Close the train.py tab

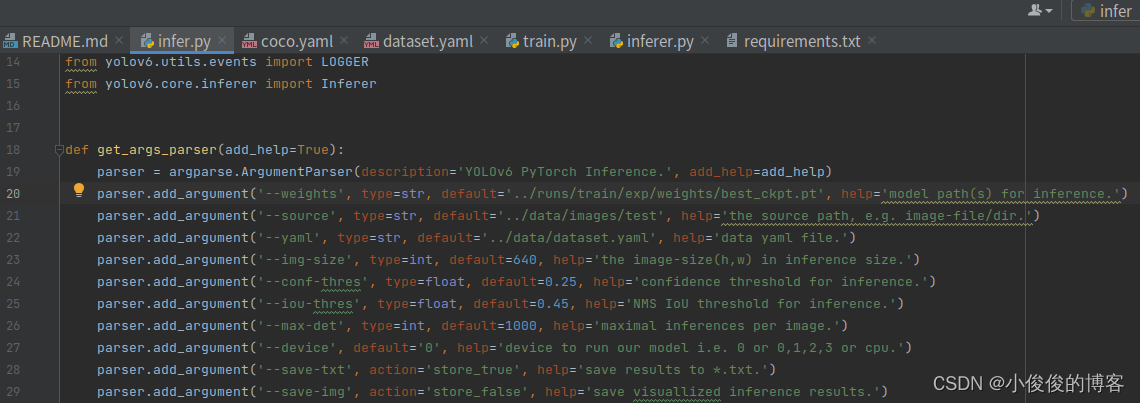(x=589, y=41)
